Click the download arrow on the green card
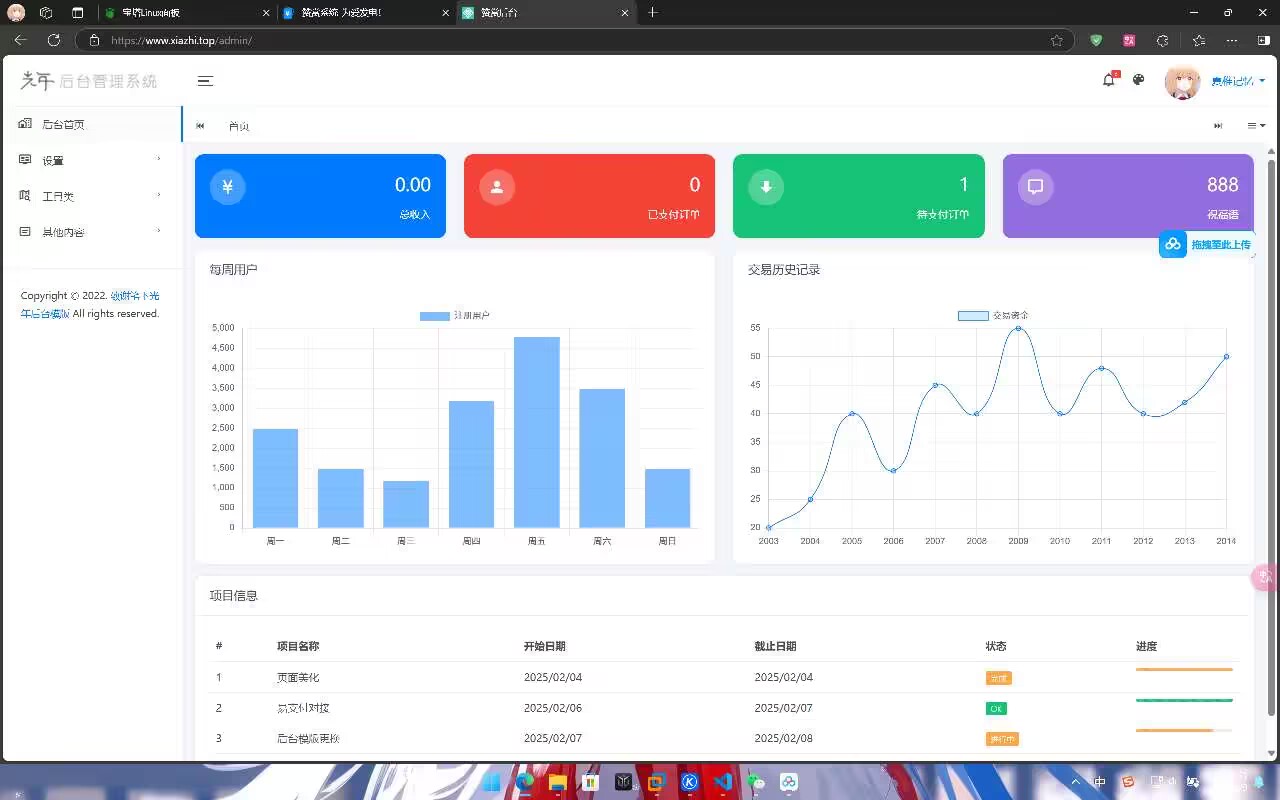 click(x=766, y=187)
